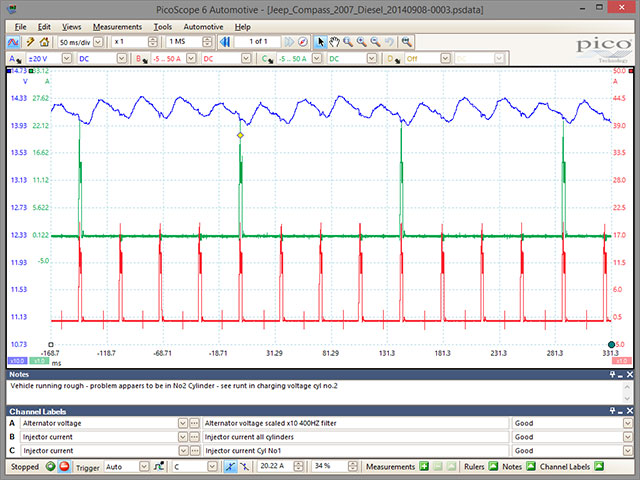Toggle Rulers legend display
Image resolution: width=640 pixels, height=480 pixels.
493,466
